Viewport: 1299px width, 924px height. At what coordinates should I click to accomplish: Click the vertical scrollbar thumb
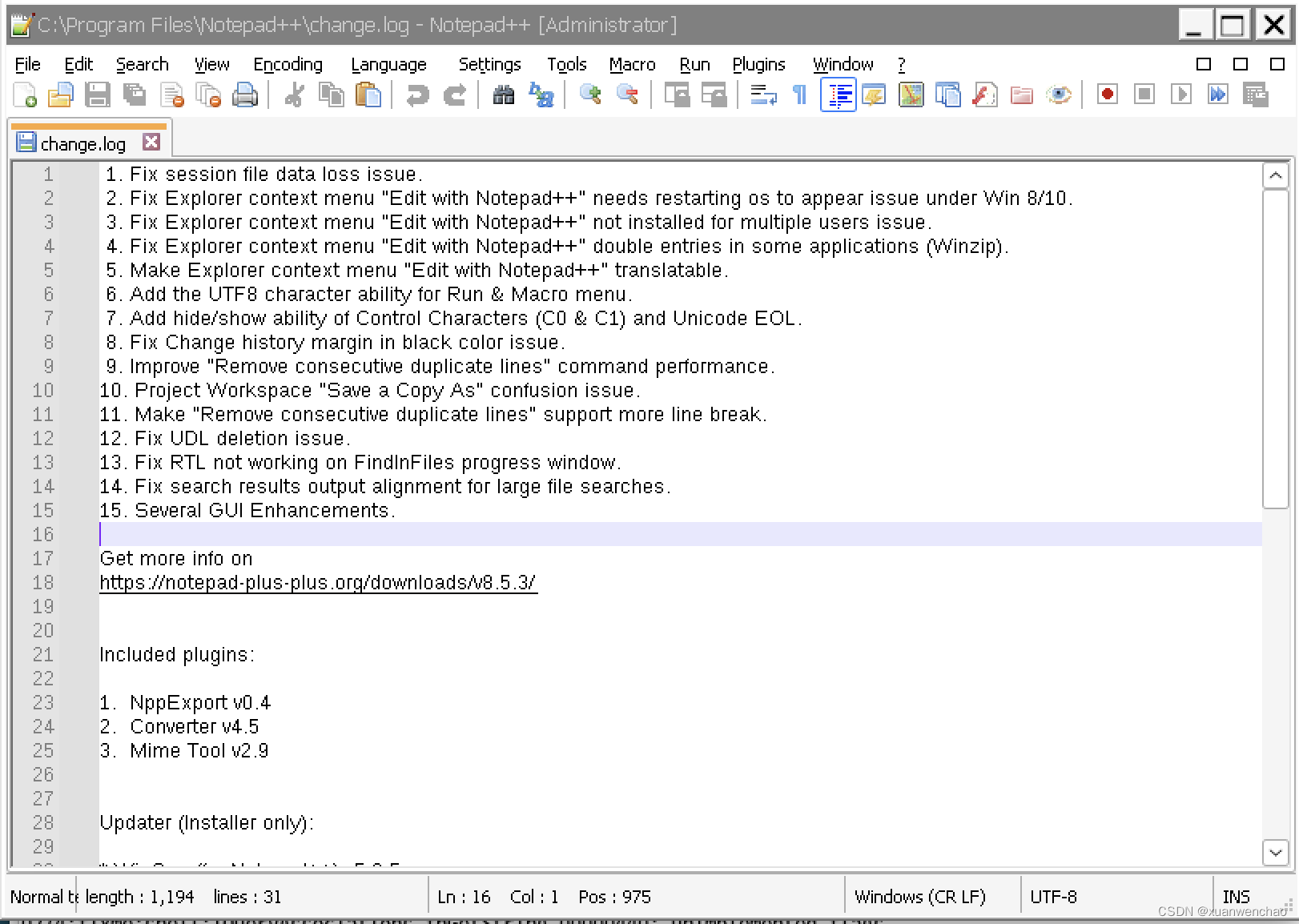(1275, 348)
